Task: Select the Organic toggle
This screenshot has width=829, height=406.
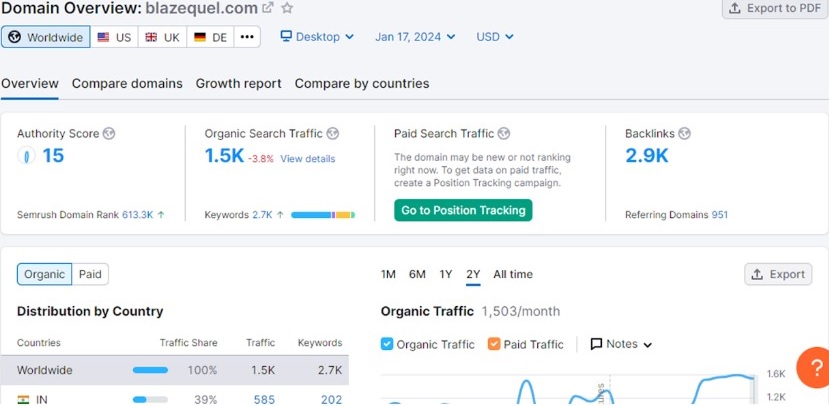Action: (44, 274)
